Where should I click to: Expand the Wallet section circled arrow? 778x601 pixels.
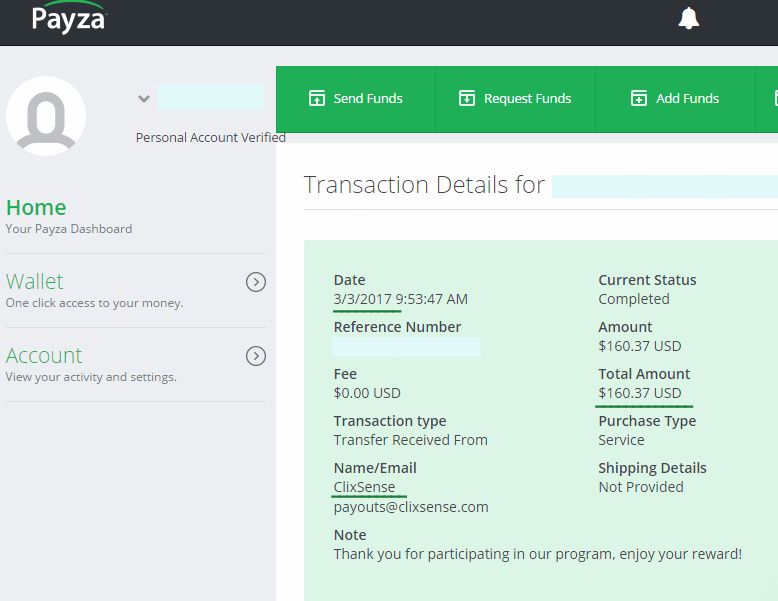(x=256, y=282)
